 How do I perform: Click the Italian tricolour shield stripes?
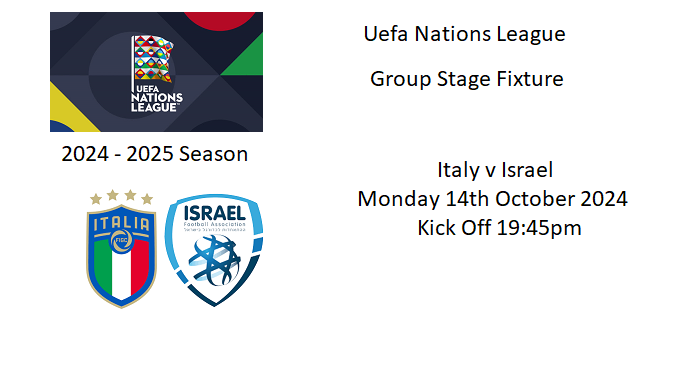(121, 268)
